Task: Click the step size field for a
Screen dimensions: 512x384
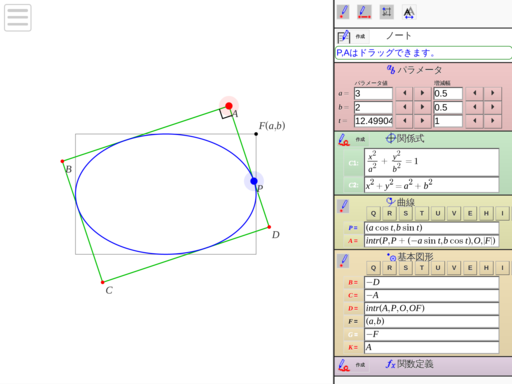Action: (448, 94)
